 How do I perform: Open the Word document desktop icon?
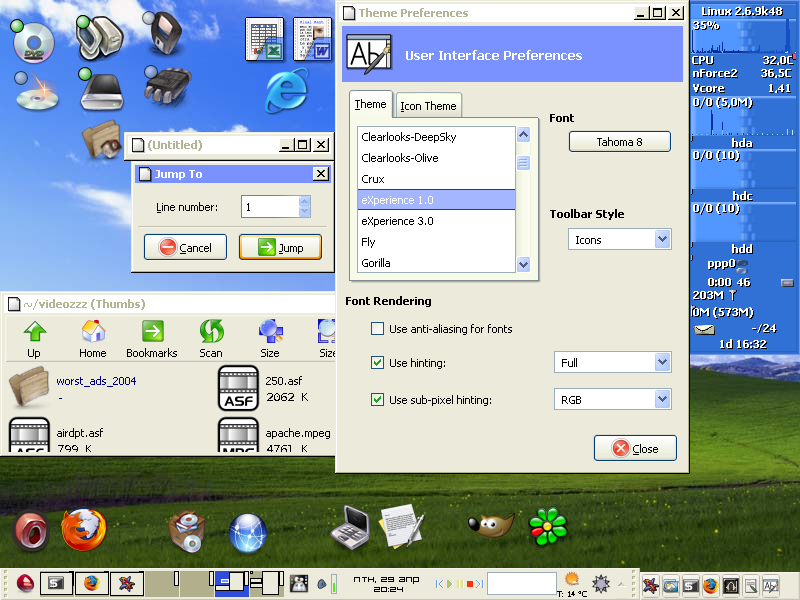[313, 39]
